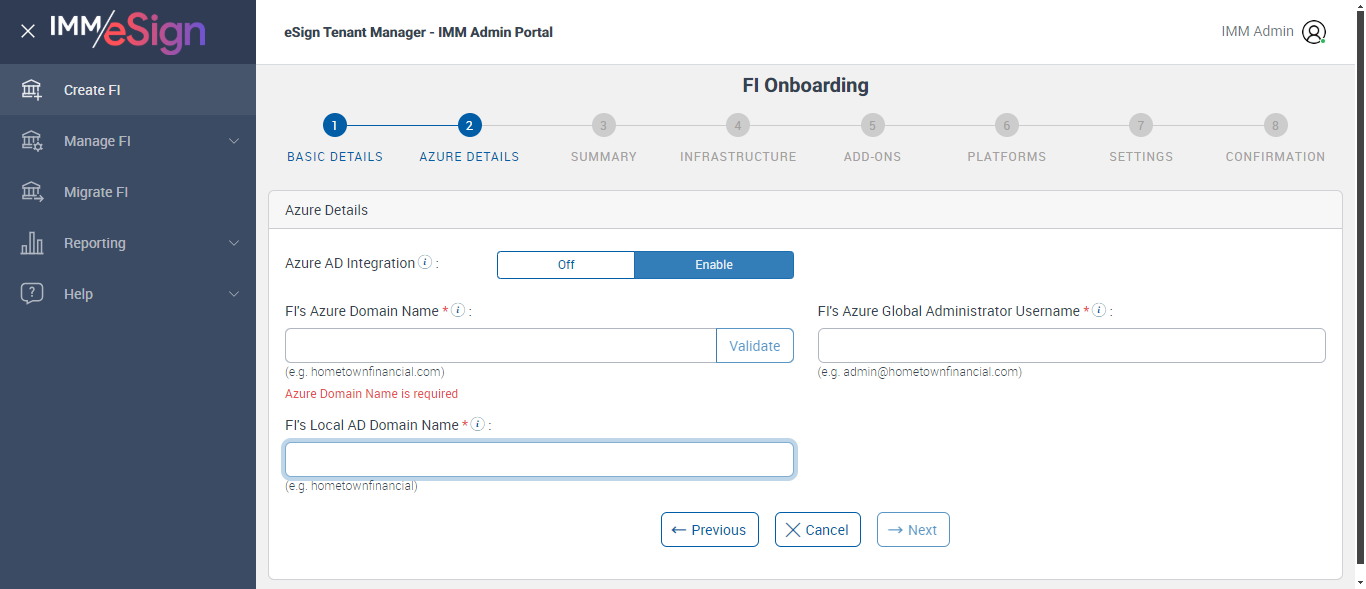
Task: Click the Help question mark icon
Action: pos(32,294)
